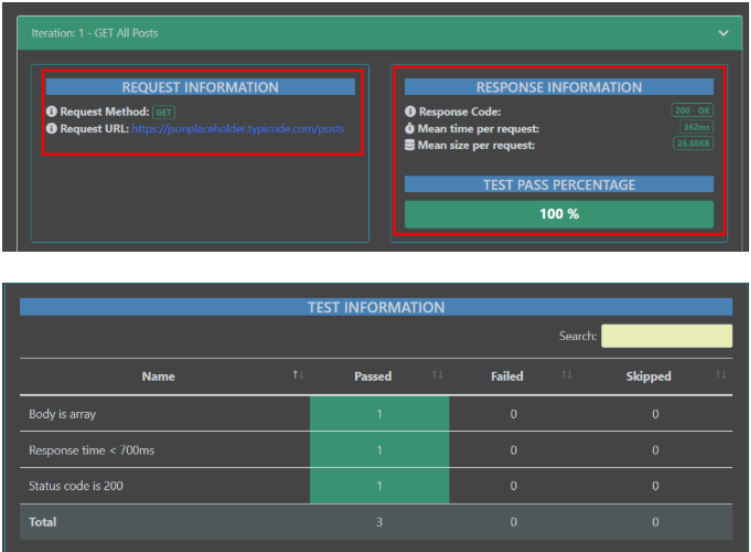751x552 pixels.
Task: Collapse the Iteration 1 GET All Posts chevron
Action: click(x=723, y=33)
